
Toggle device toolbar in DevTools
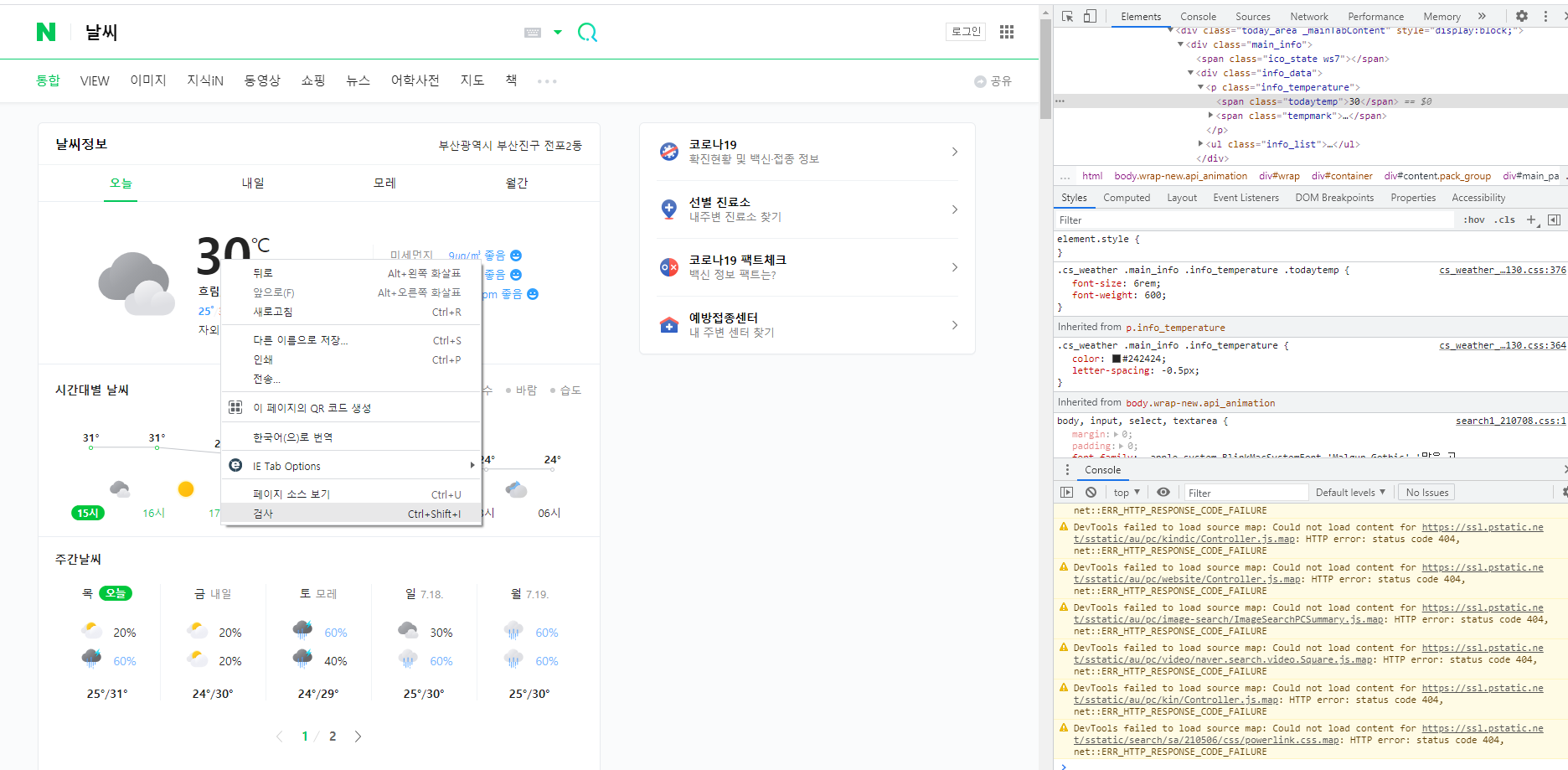(1090, 16)
